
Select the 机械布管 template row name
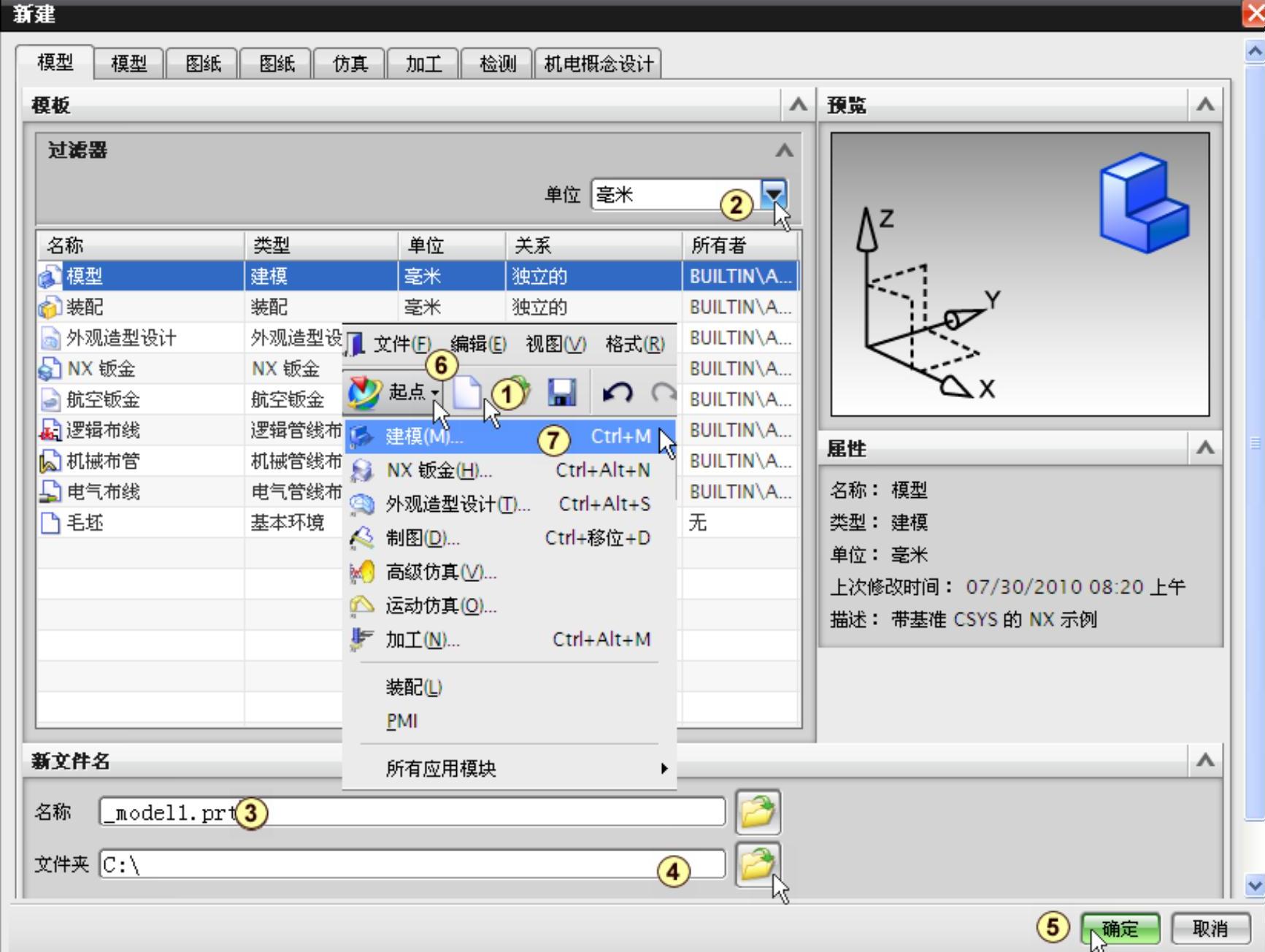[x=103, y=461]
